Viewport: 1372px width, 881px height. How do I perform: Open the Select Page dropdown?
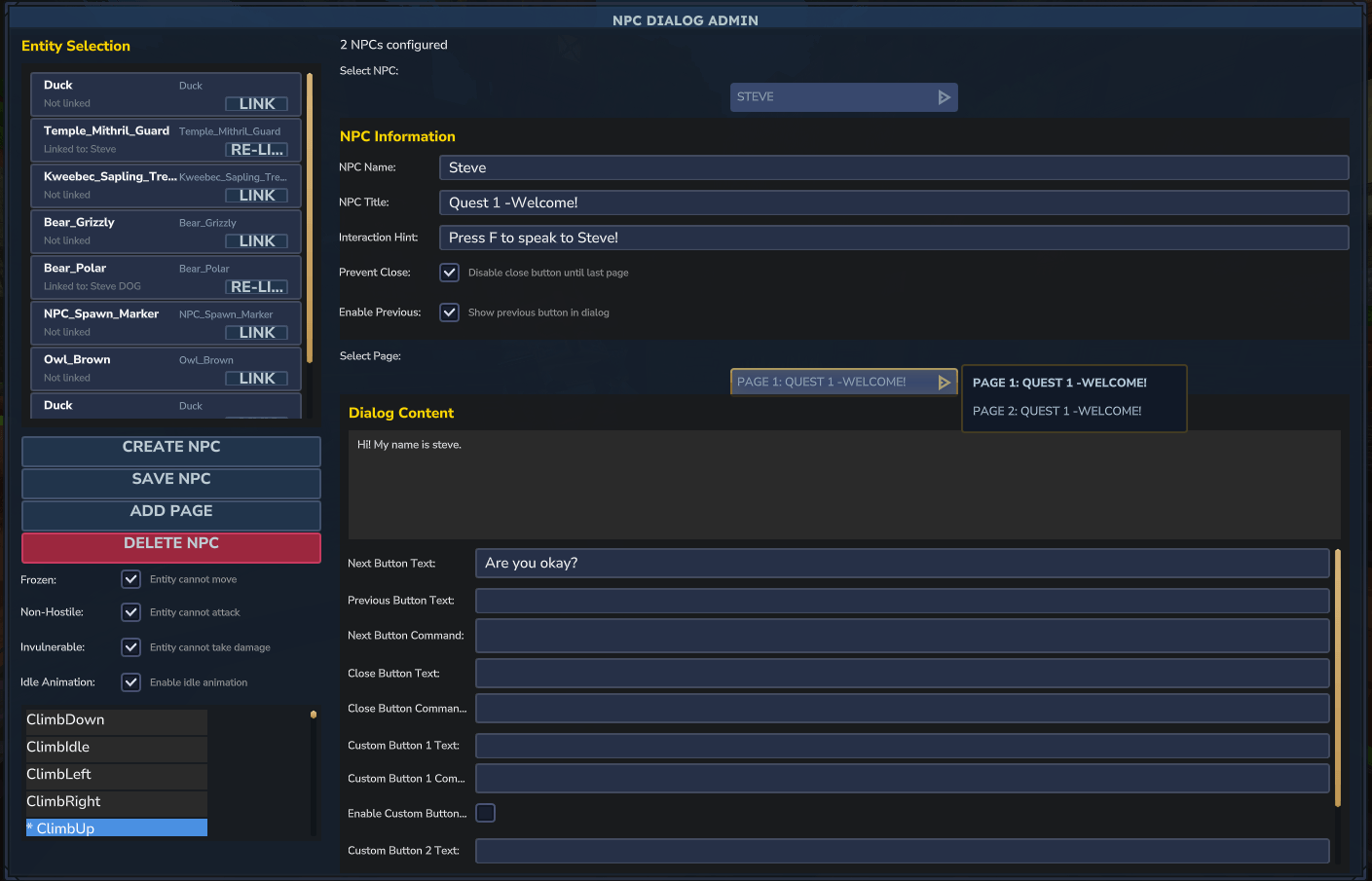[x=843, y=381]
